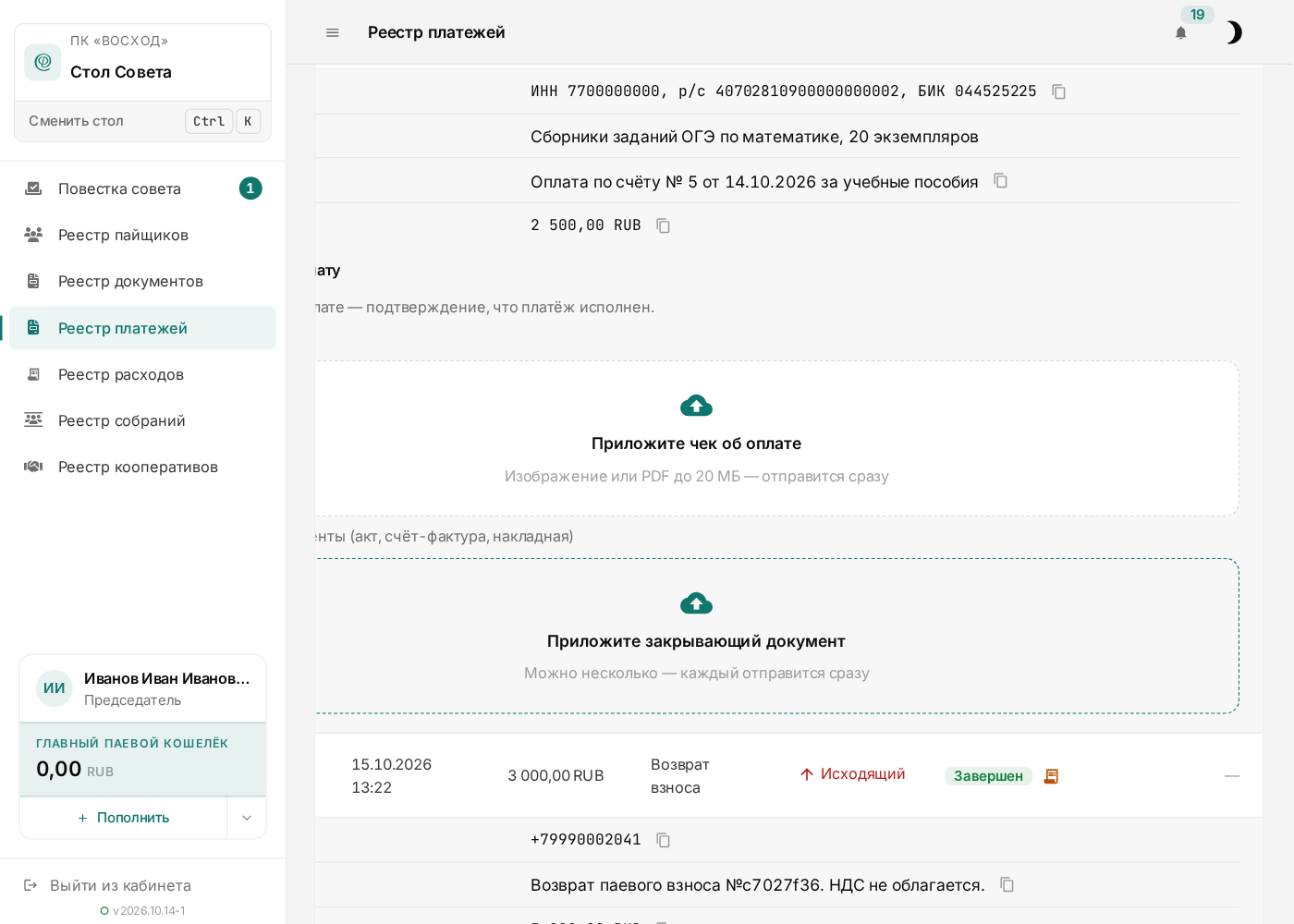
Task: Open Реестр документов section
Action: click(x=142, y=281)
